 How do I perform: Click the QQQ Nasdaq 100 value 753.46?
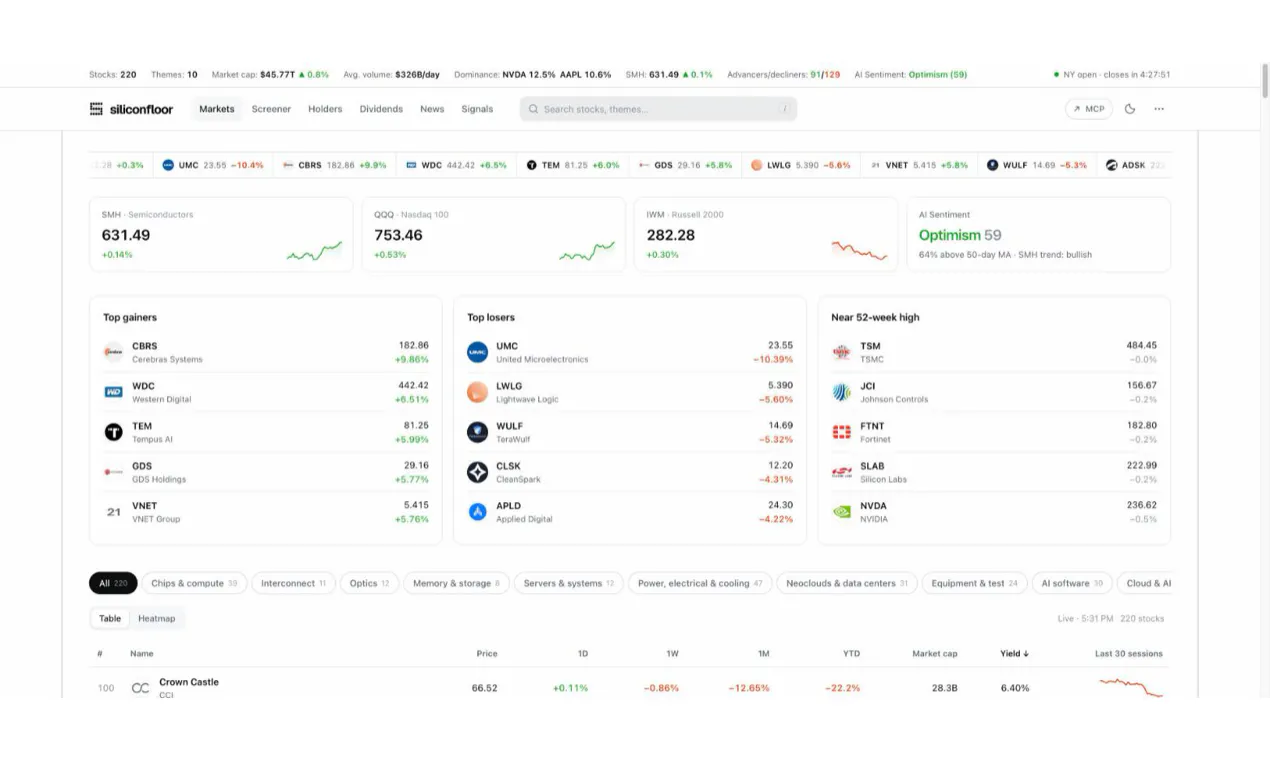coord(398,236)
